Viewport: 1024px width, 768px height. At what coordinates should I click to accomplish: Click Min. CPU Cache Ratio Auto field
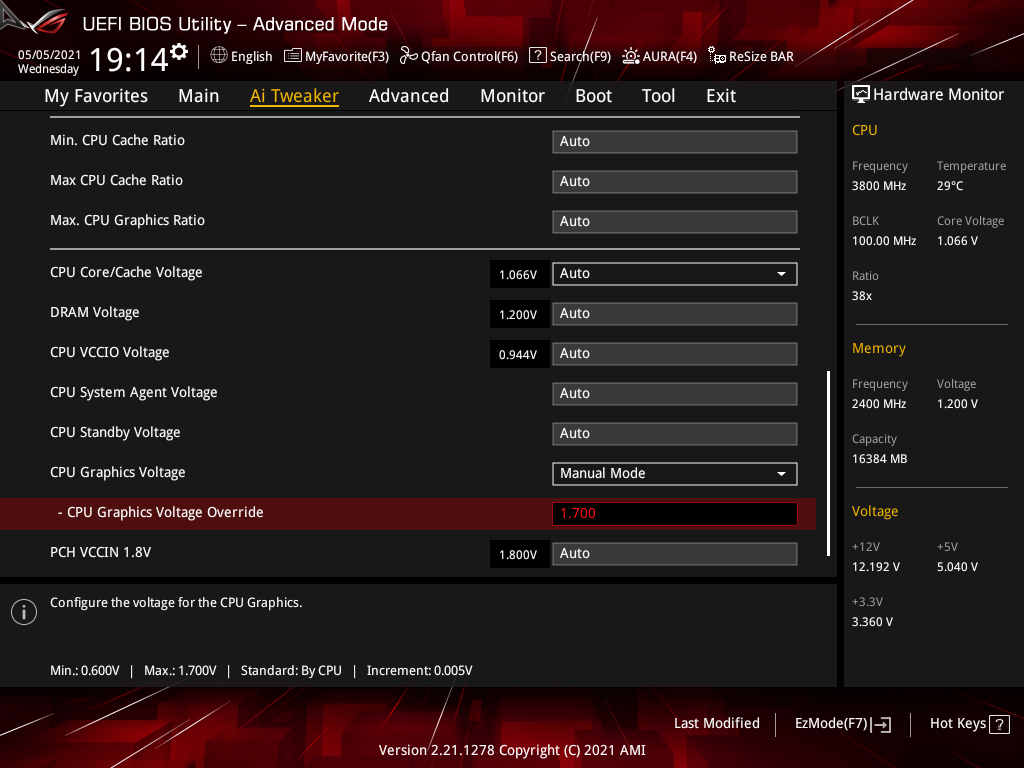[x=675, y=142]
